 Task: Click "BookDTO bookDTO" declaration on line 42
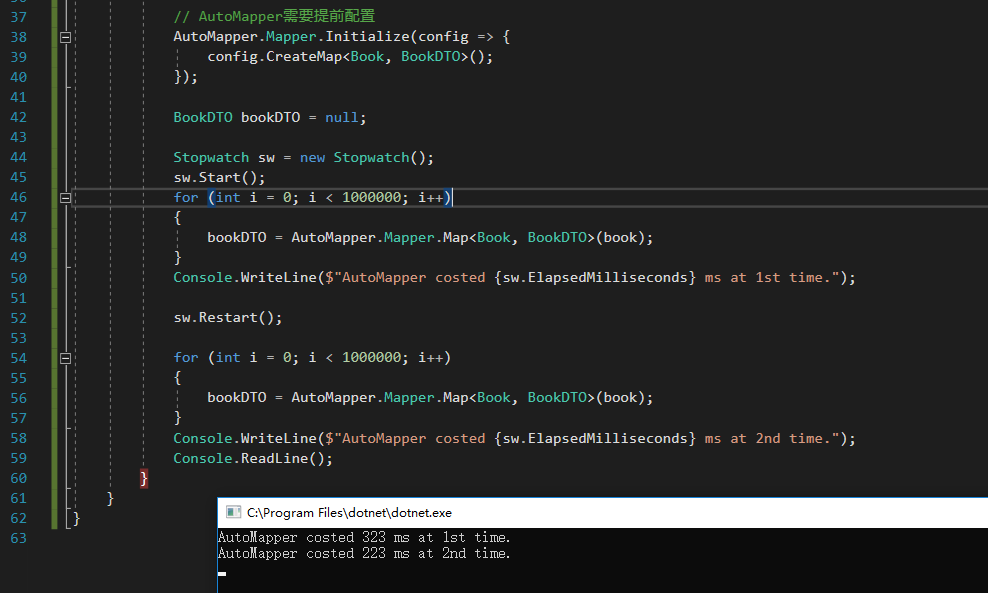pos(237,117)
